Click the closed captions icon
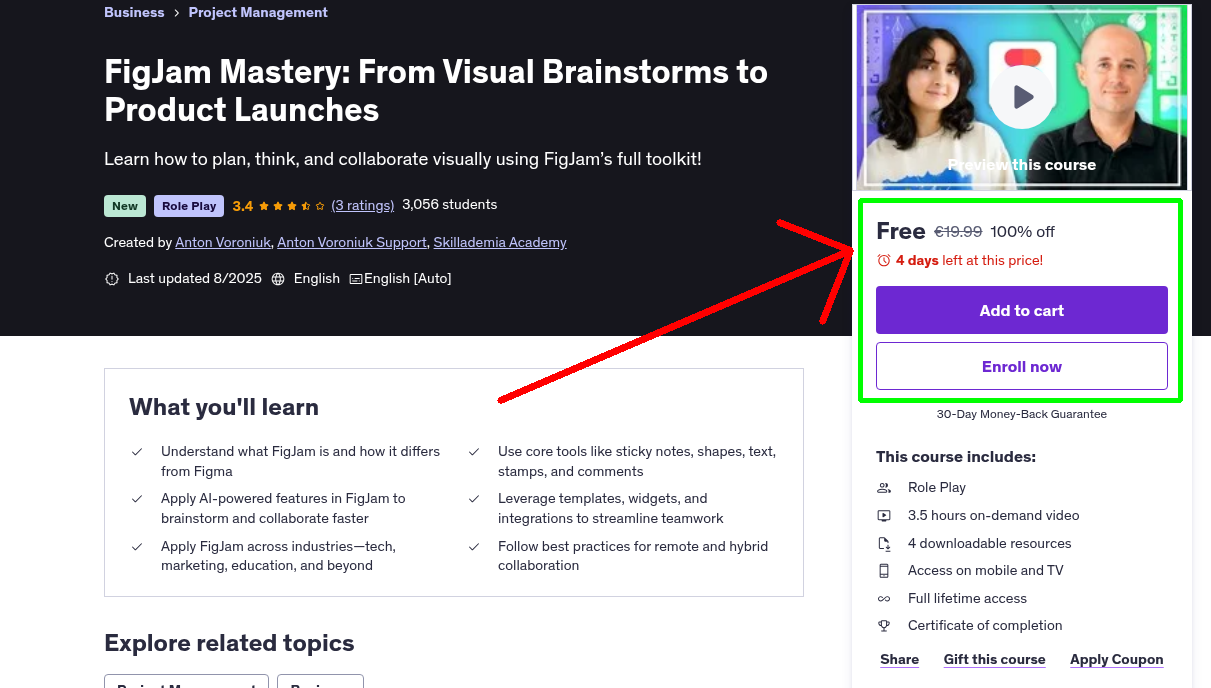Image resolution: width=1211 pixels, height=688 pixels. 355,279
